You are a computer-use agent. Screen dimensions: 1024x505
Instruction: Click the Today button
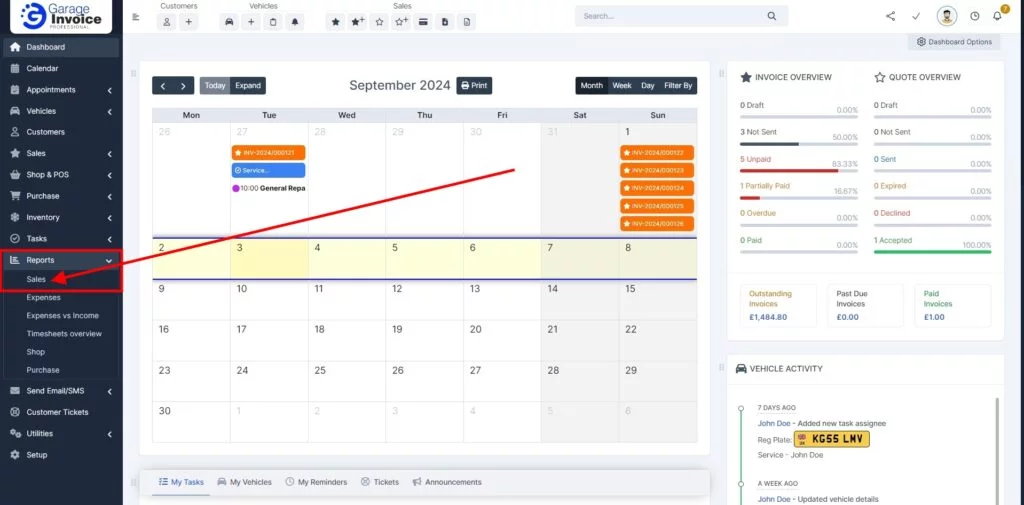pyautogui.click(x=215, y=86)
